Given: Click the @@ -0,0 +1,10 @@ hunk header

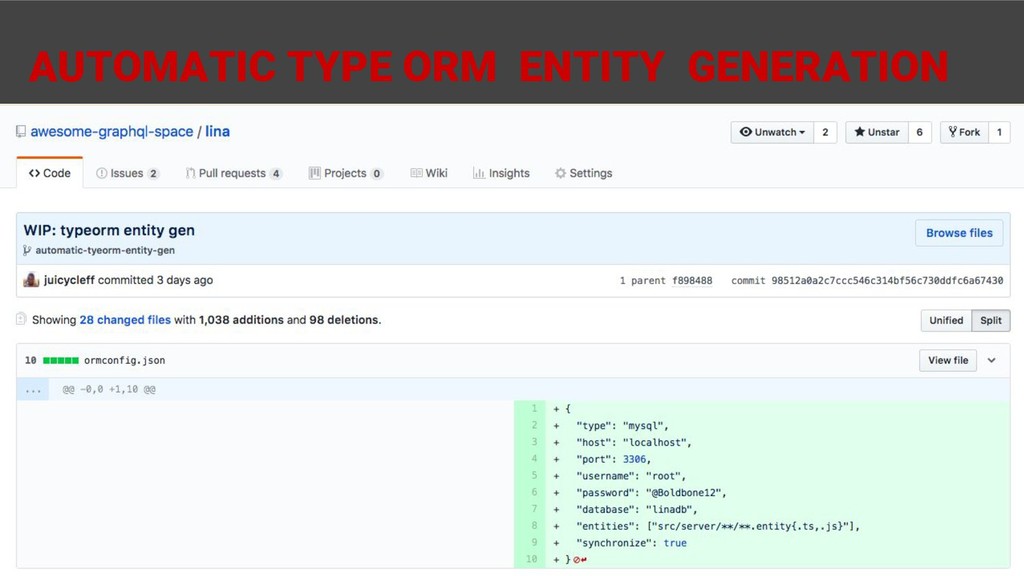Looking at the screenshot, I should click(x=109, y=389).
